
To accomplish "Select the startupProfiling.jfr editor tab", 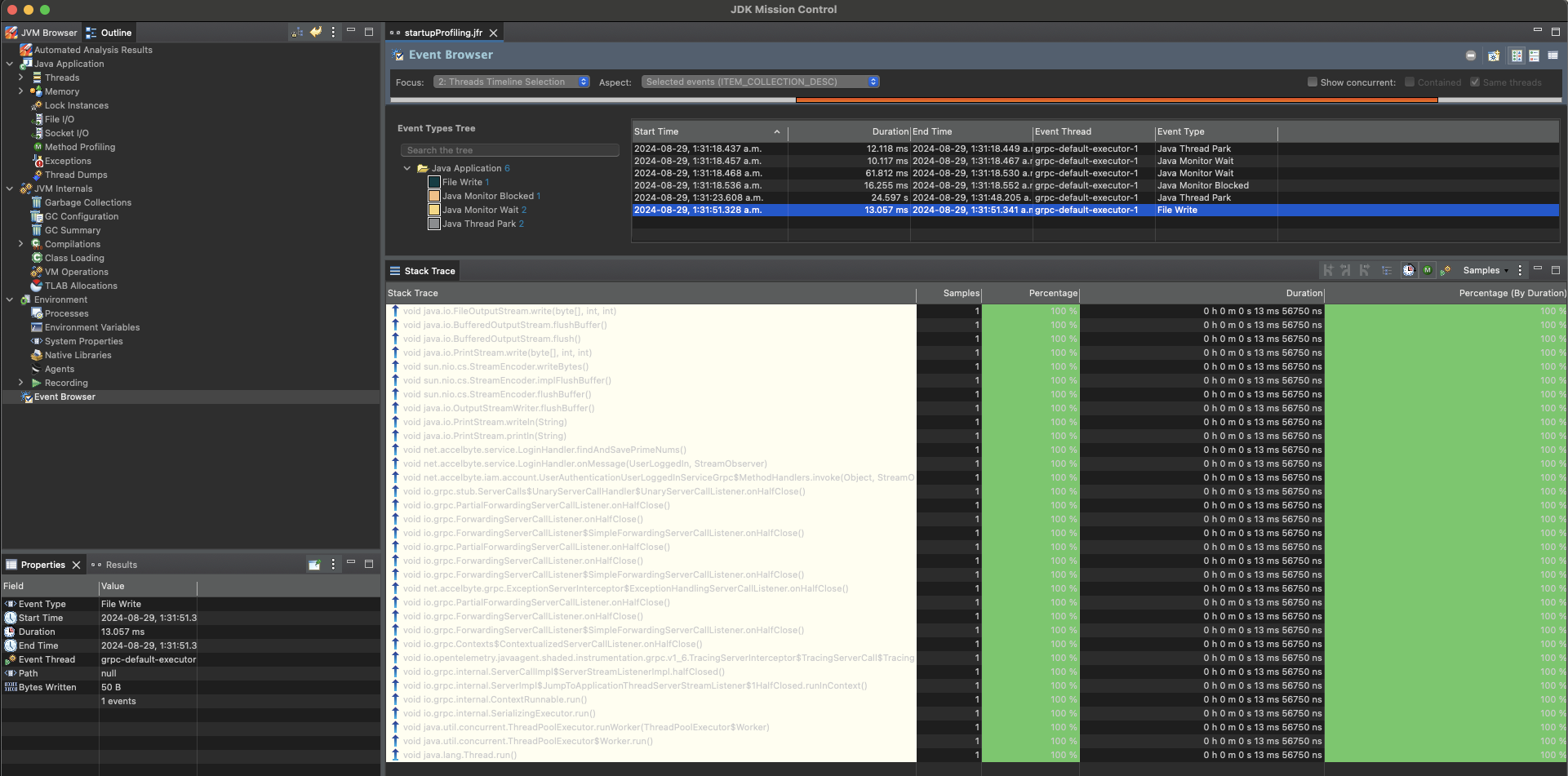I will point(443,33).
